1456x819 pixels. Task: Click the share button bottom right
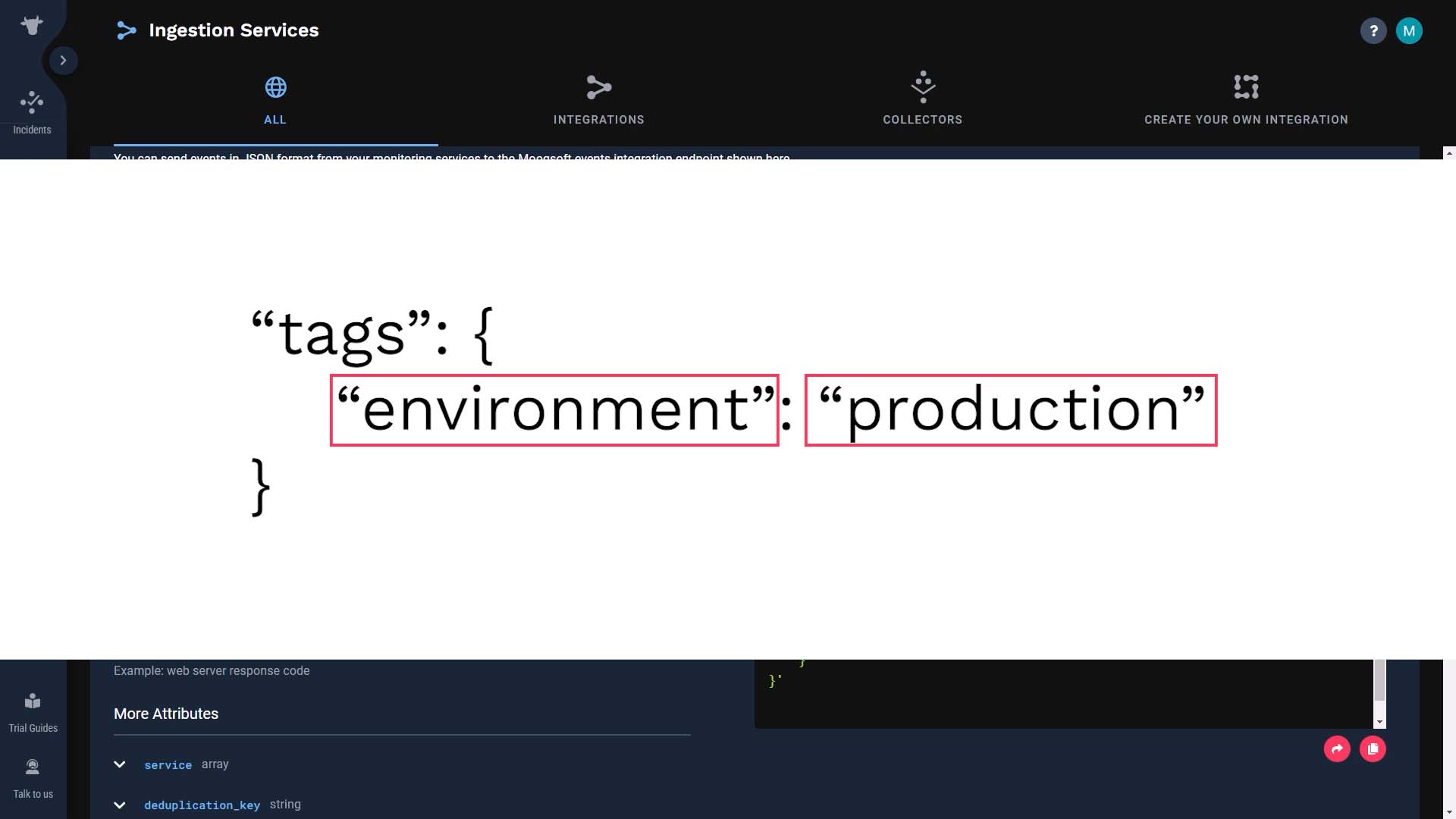pyautogui.click(x=1336, y=748)
